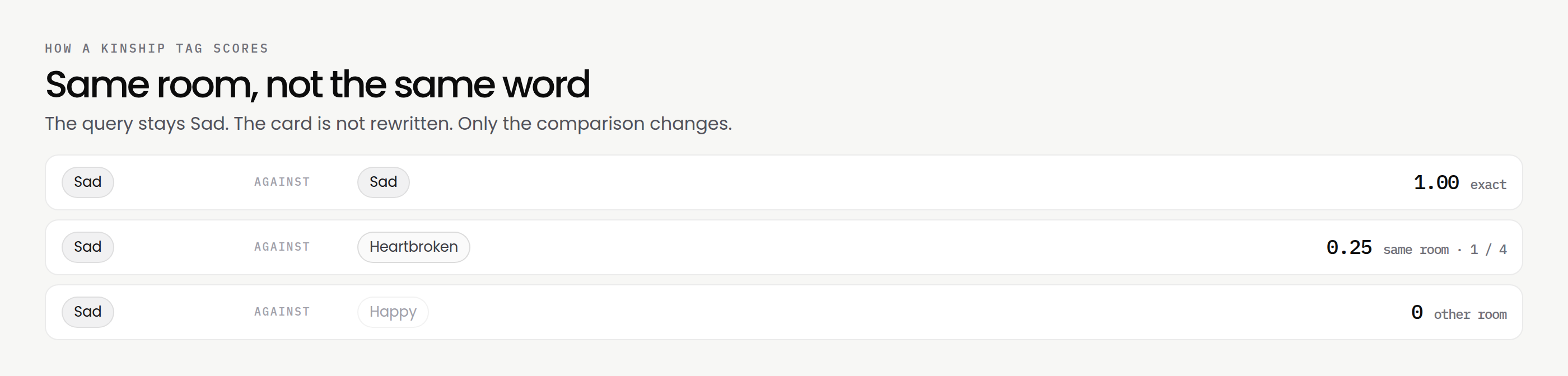This screenshot has height=376, width=1568.
Task: Click the 0.25 score value
Action: click(x=1349, y=248)
